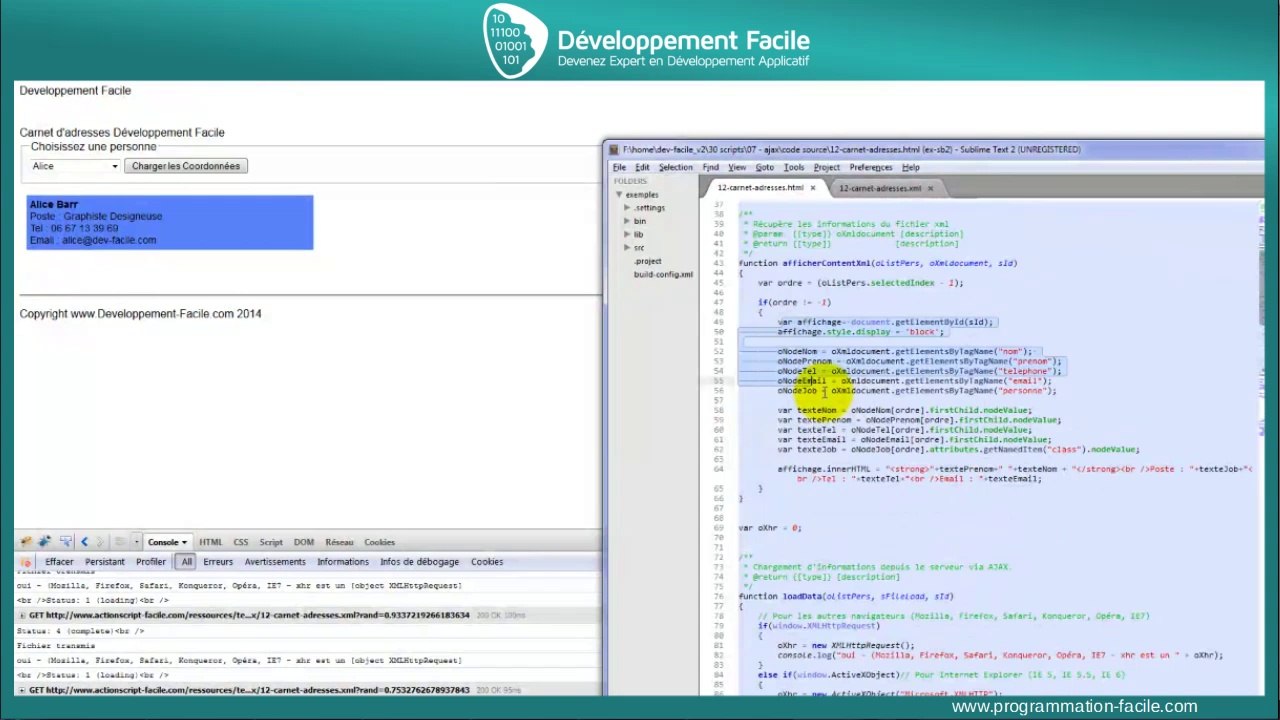Close the 12-carnet-adresses.xml tab
Image resolution: width=1280 pixels, height=720 pixels.
(x=930, y=188)
